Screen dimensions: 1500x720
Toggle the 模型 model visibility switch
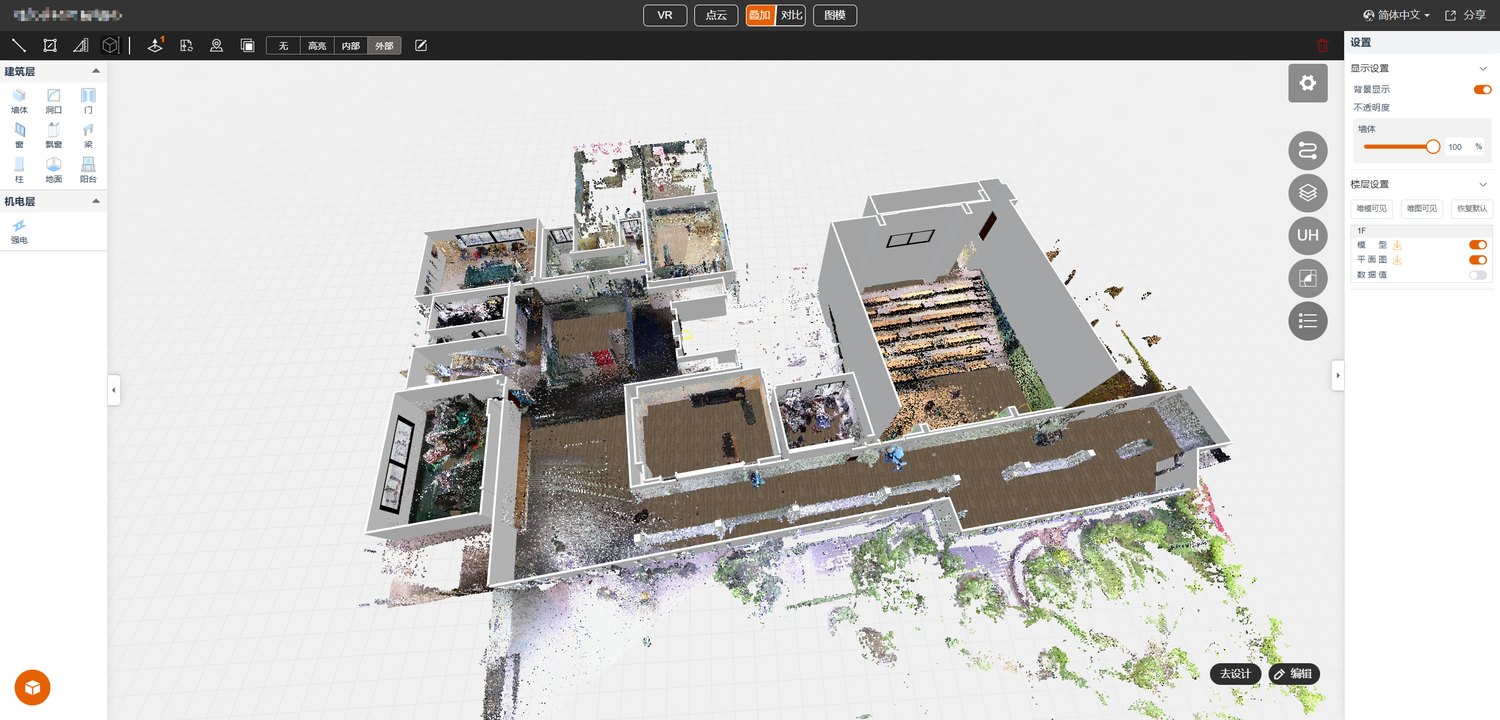coord(1477,245)
